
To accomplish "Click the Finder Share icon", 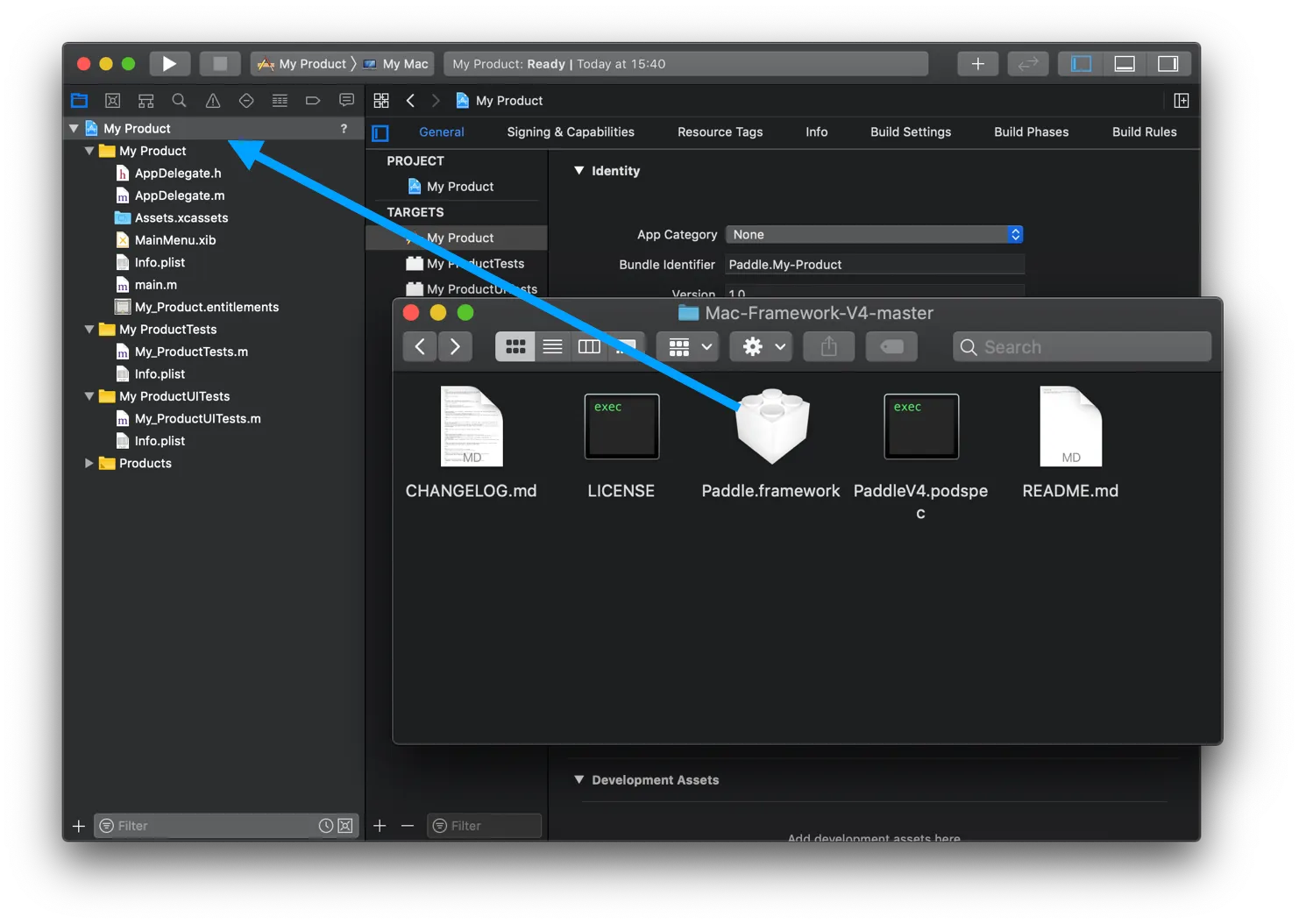I will point(828,347).
